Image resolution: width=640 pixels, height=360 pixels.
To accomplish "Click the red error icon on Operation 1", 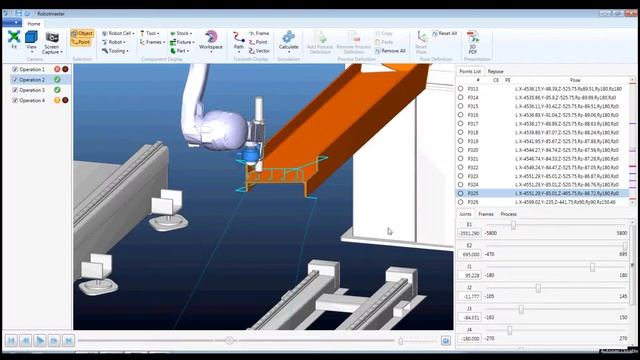I will 57,69.
